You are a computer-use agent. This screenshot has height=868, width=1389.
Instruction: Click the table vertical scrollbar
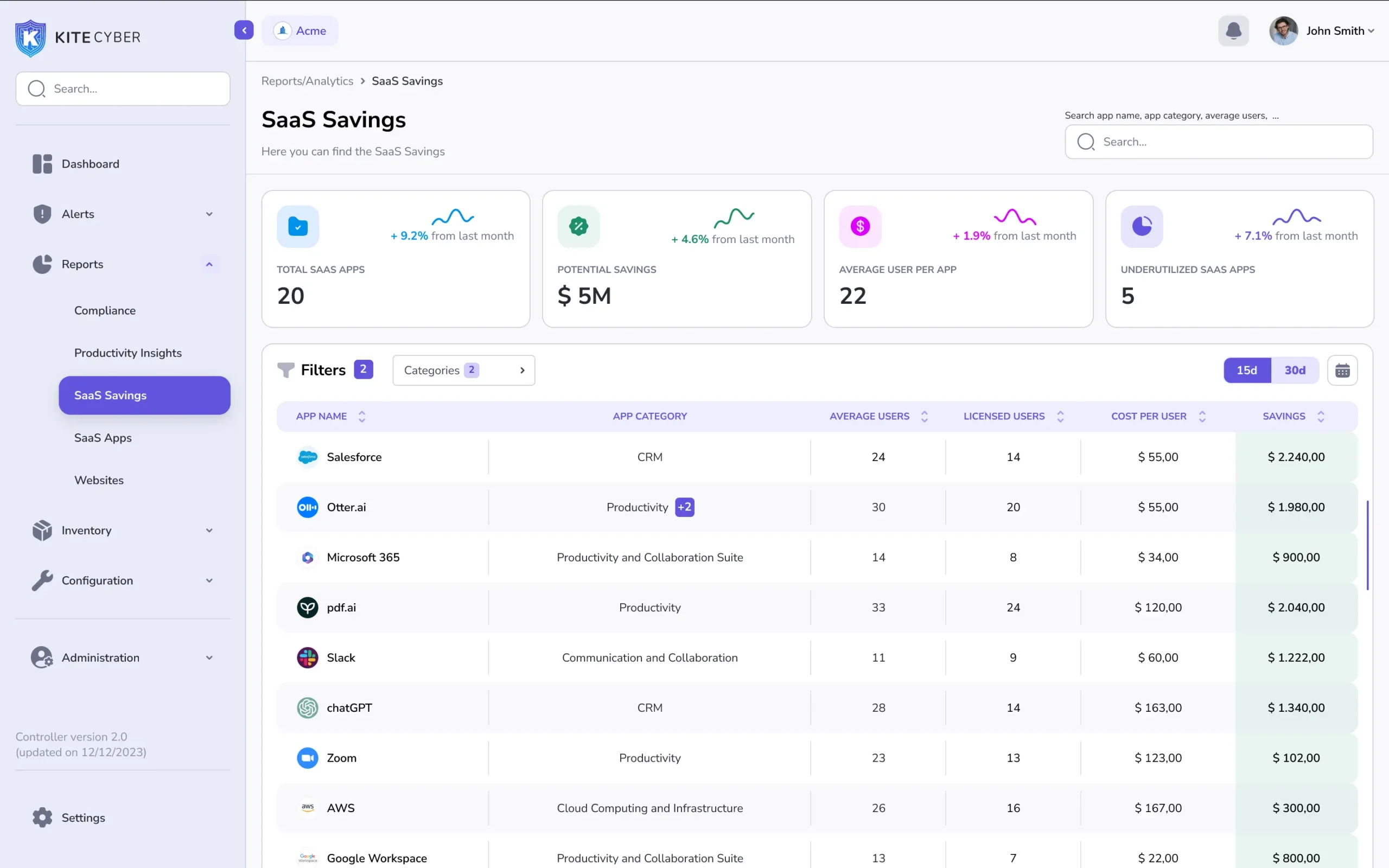click(x=1367, y=545)
